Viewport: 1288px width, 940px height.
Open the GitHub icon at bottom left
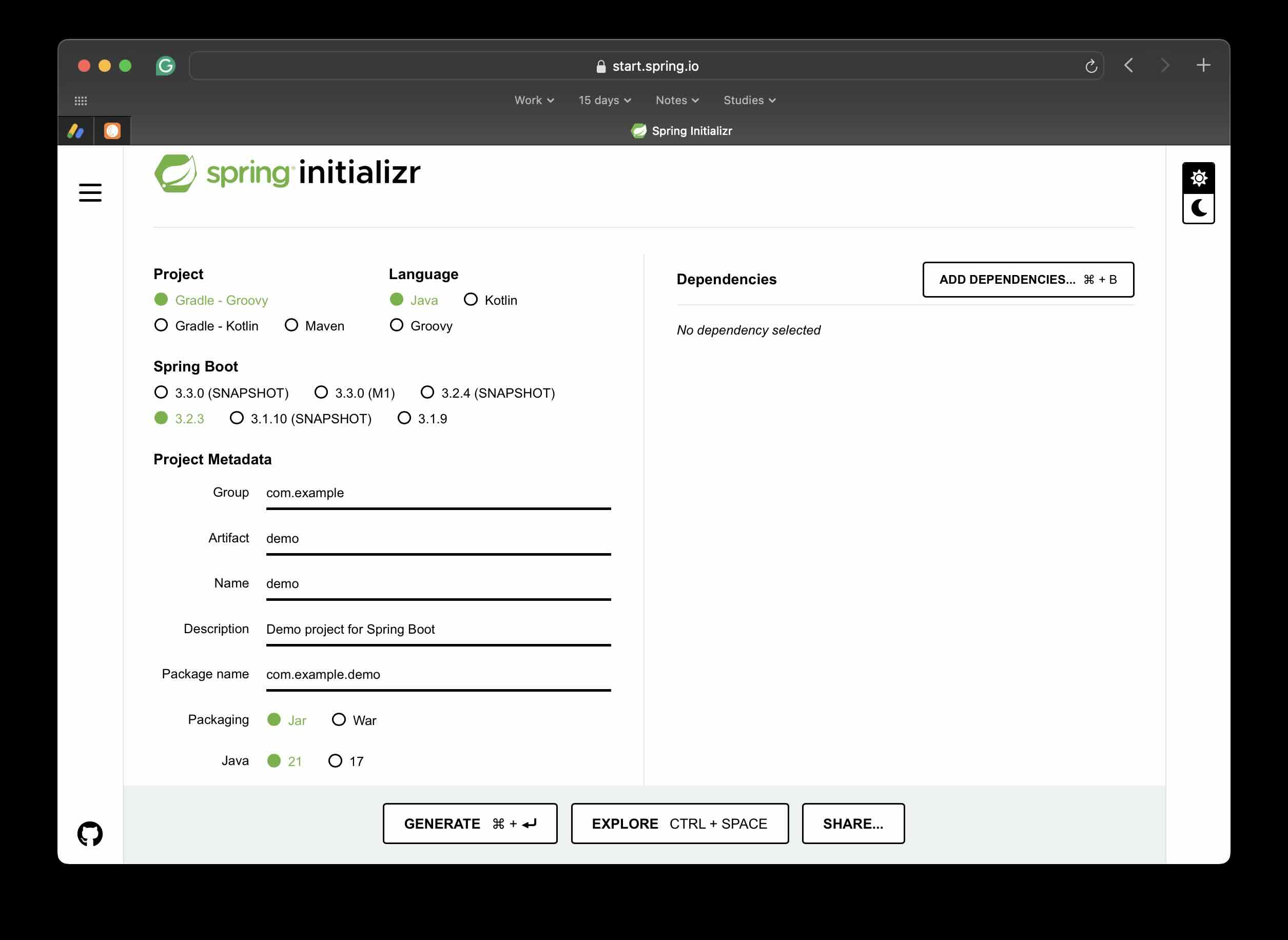[x=89, y=833]
